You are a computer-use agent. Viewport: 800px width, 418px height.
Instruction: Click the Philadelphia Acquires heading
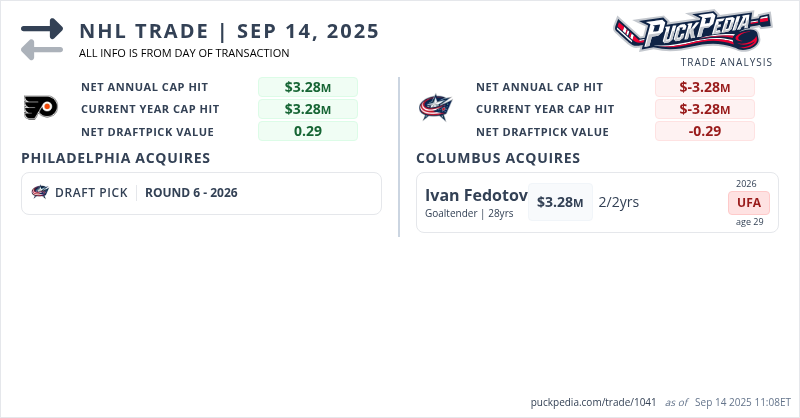coord(115,158)
